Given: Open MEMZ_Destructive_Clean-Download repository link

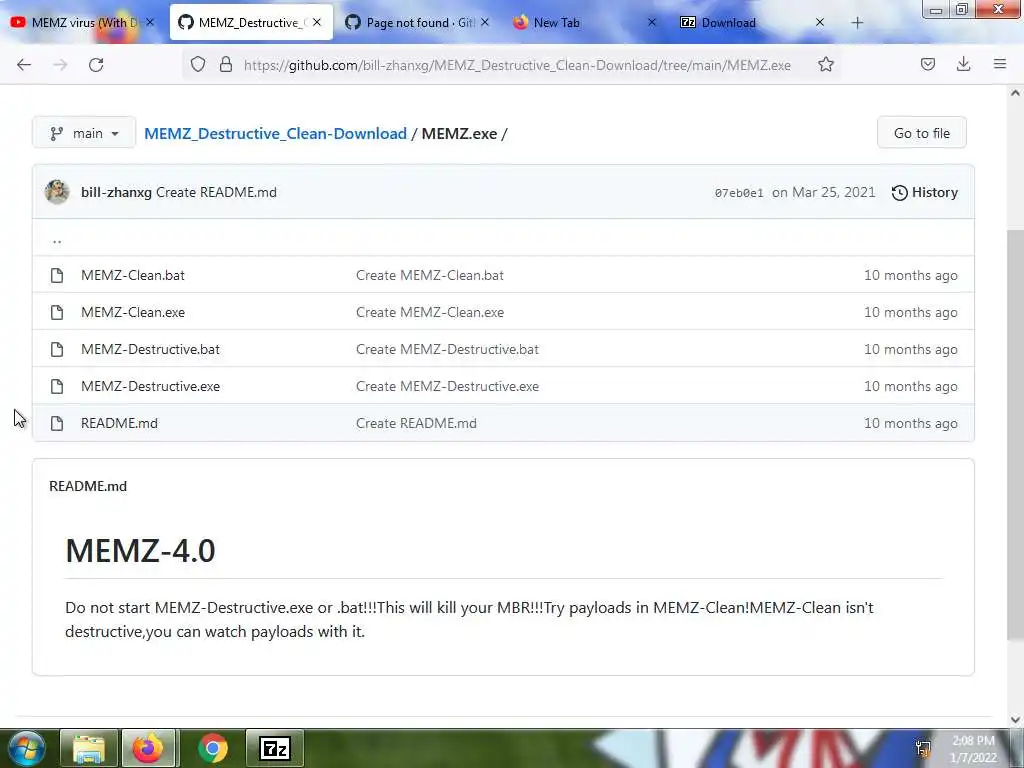Looking at the screenshot, I should 275,133.
